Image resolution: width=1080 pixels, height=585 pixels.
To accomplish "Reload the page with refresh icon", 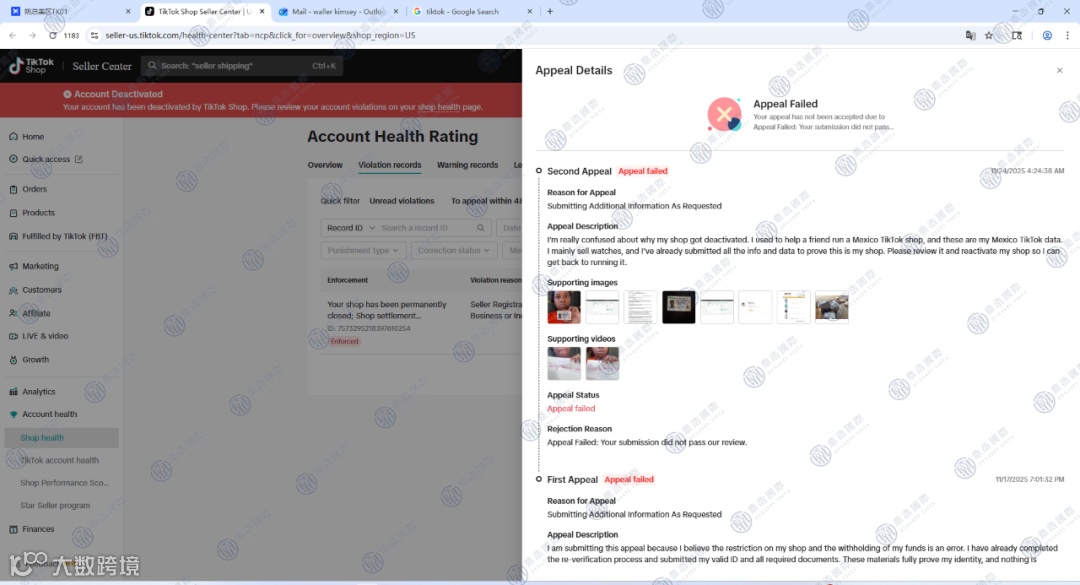I will [x=52, y=35].
